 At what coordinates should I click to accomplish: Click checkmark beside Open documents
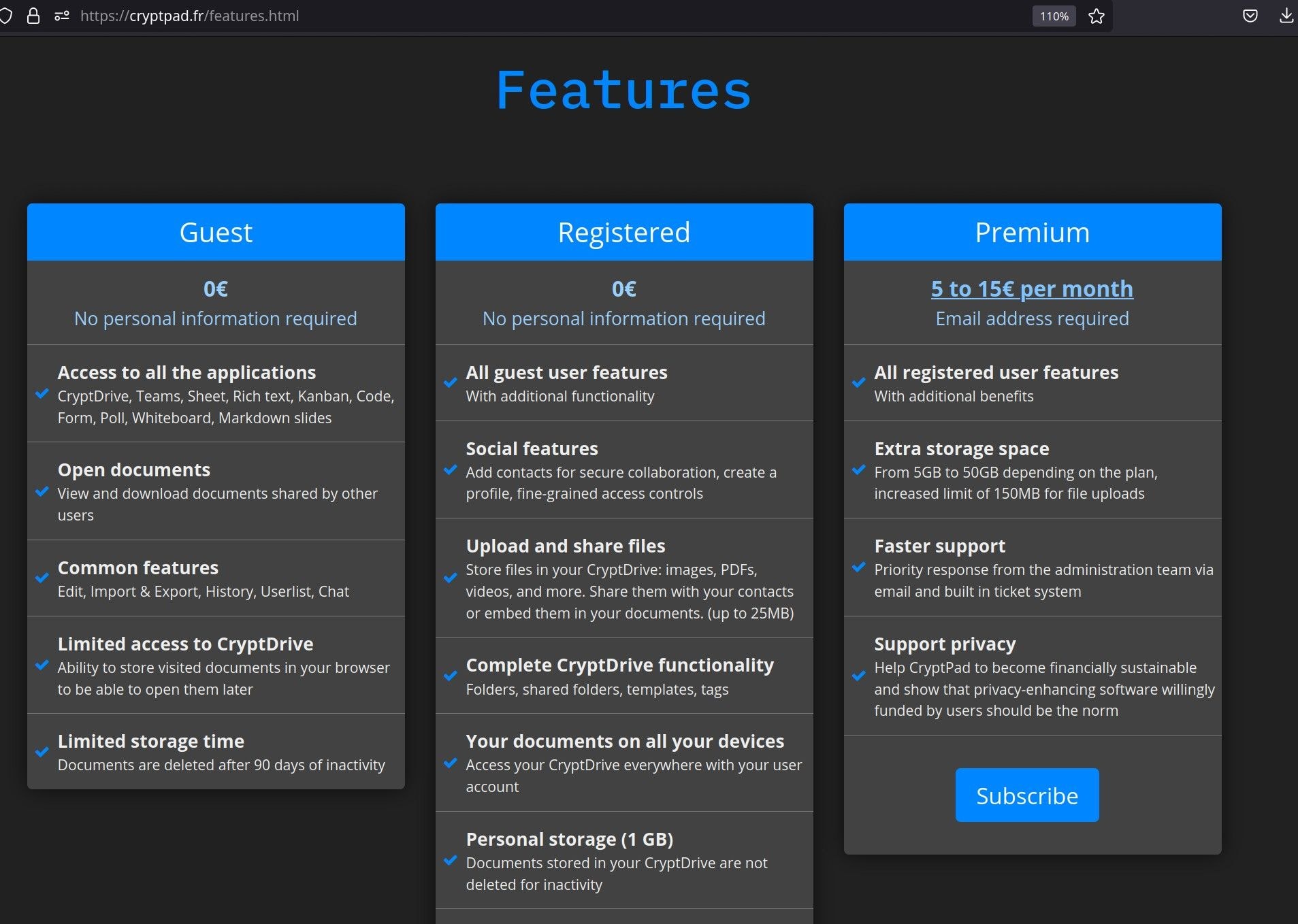click(42, 491)
